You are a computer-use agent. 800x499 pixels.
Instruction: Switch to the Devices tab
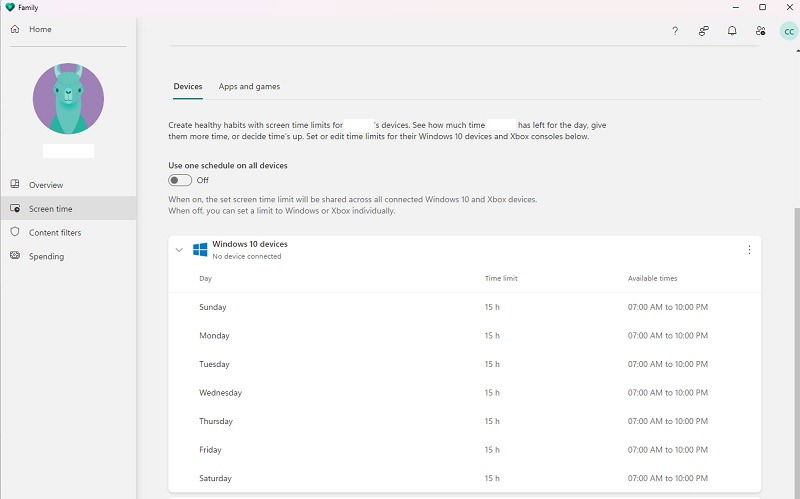188,86
